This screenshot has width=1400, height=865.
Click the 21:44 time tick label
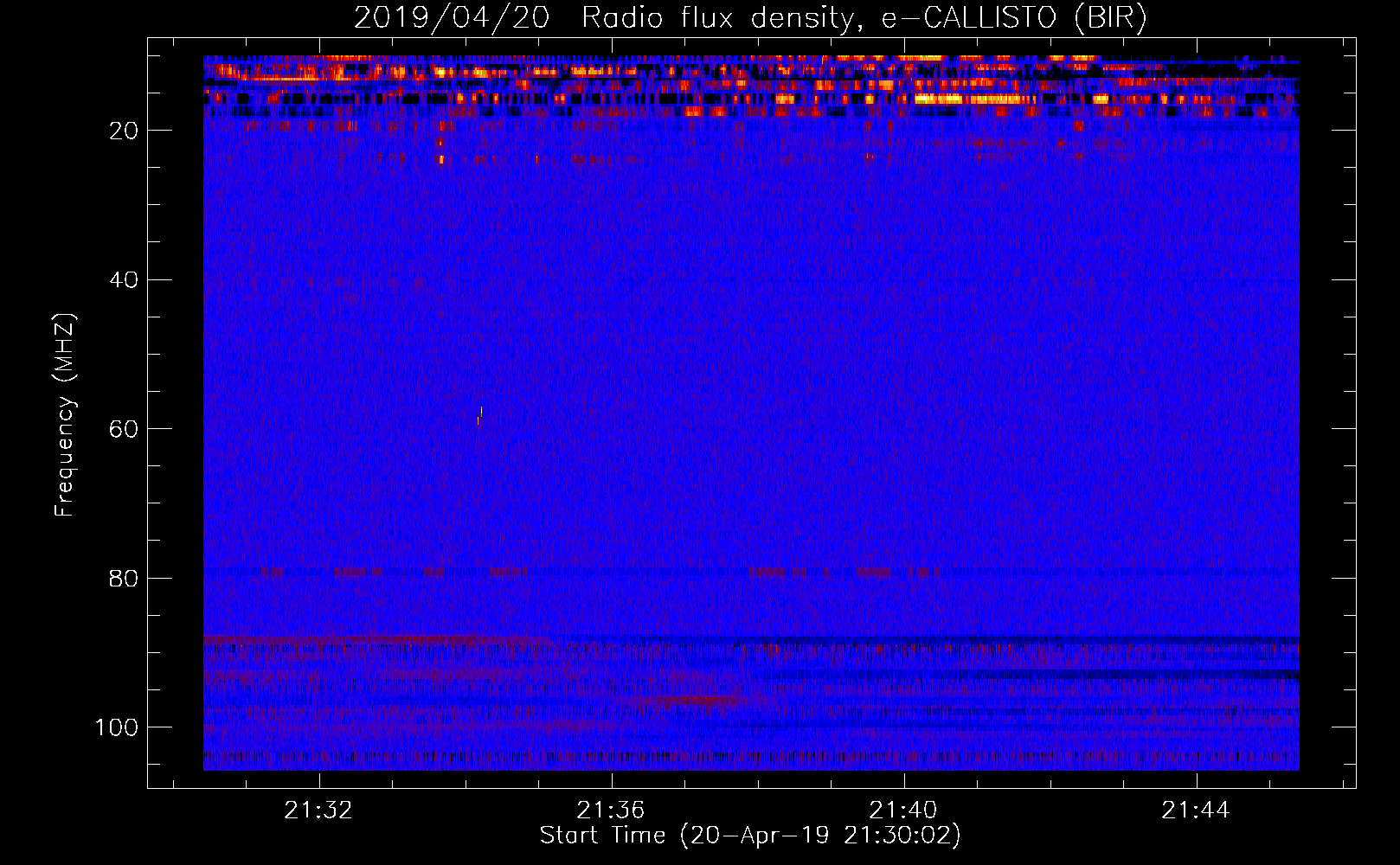pos(1196,811)
